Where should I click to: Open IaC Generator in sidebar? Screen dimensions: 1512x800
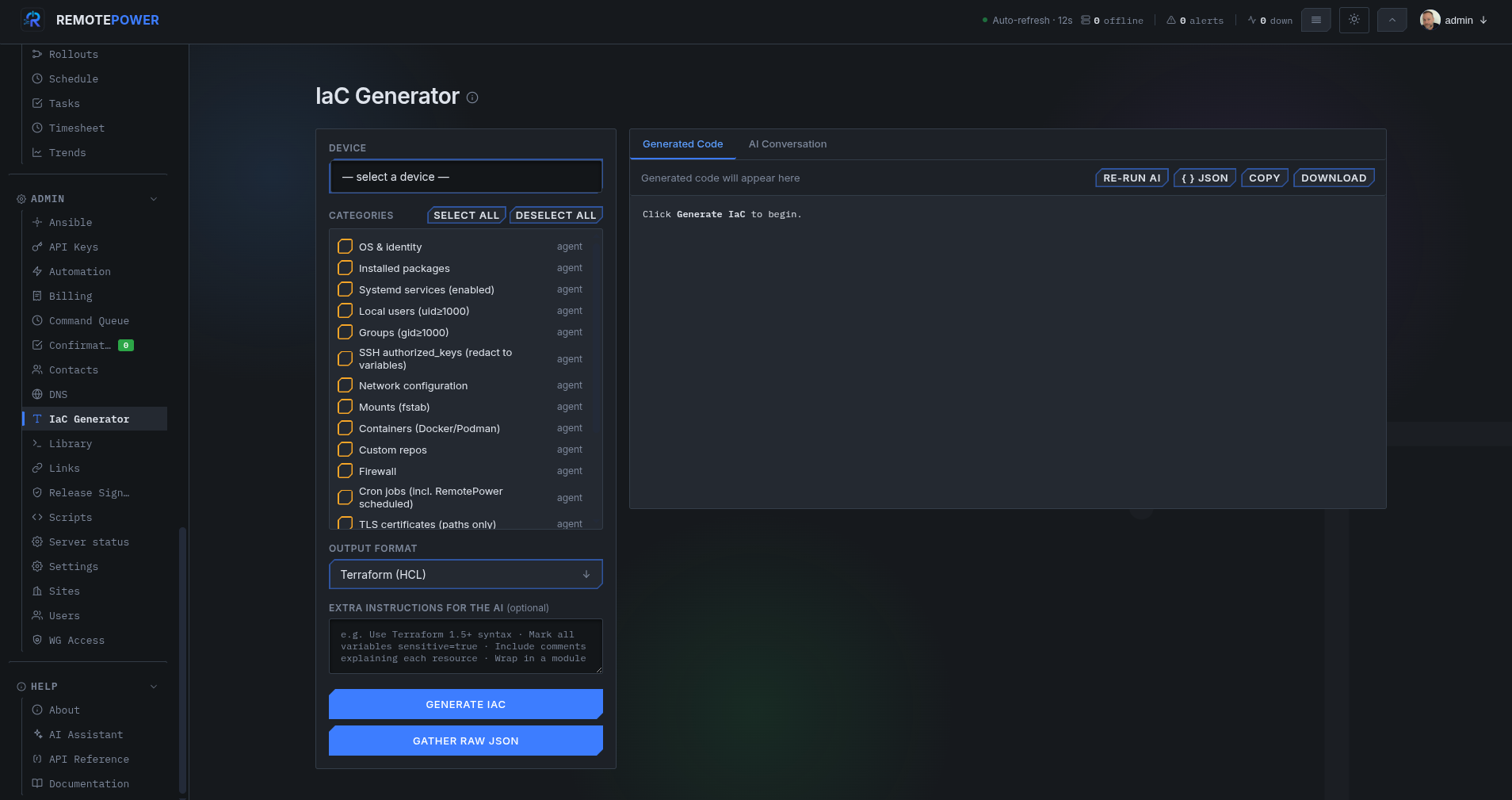[x=95, y=419]
